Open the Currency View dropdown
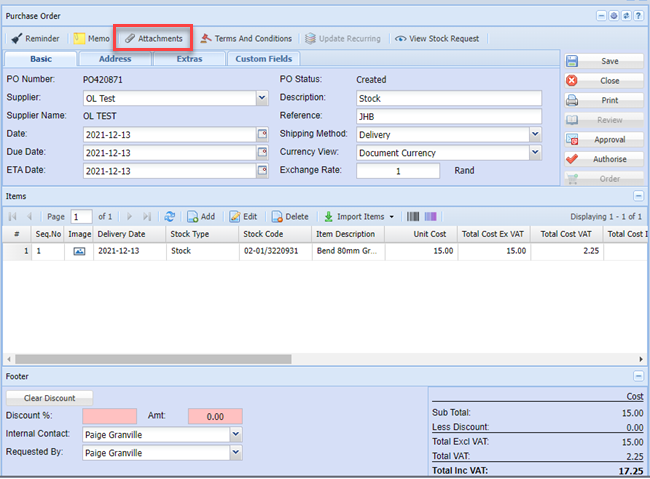 pos(535,152)
